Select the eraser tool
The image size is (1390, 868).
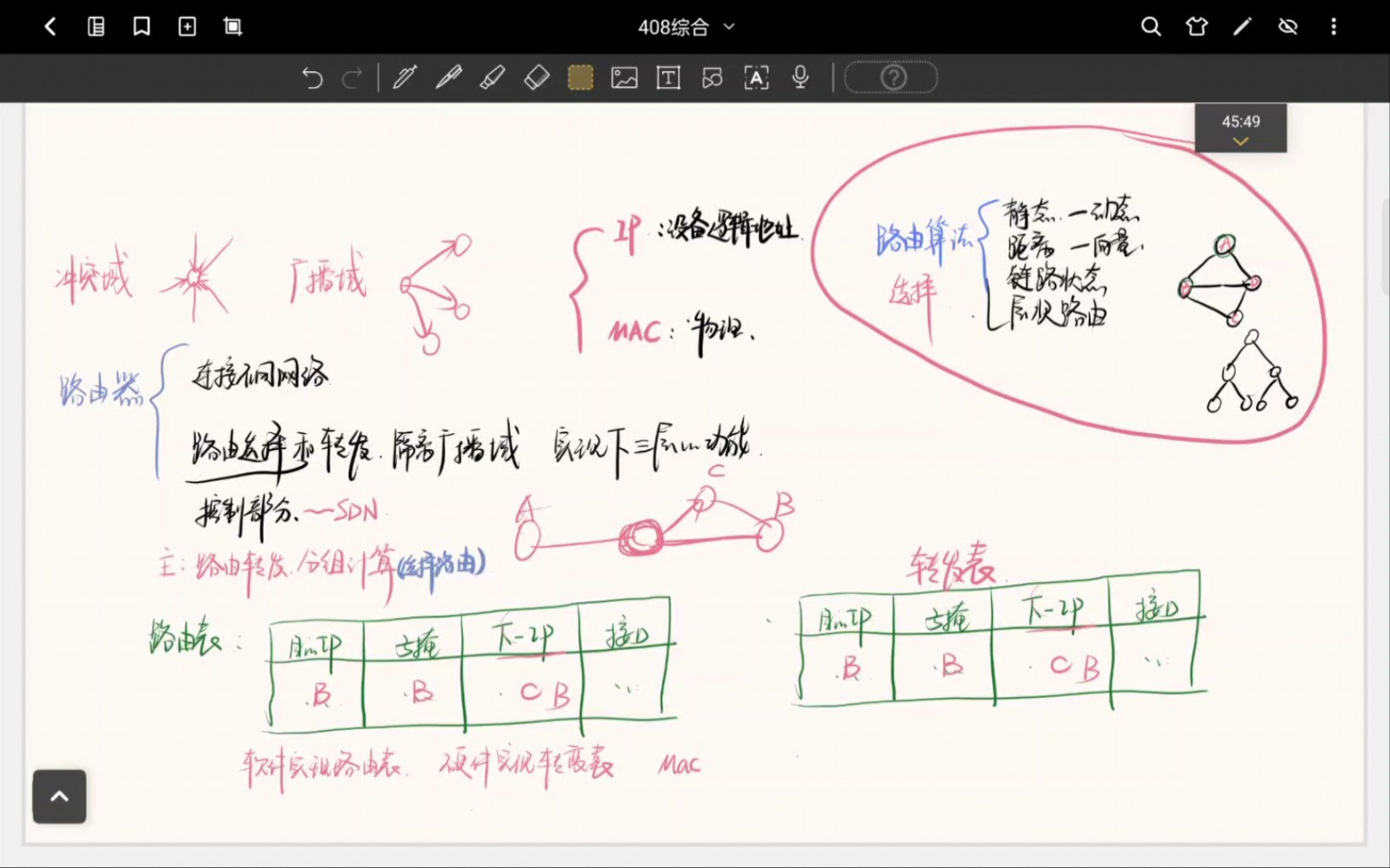537,78
